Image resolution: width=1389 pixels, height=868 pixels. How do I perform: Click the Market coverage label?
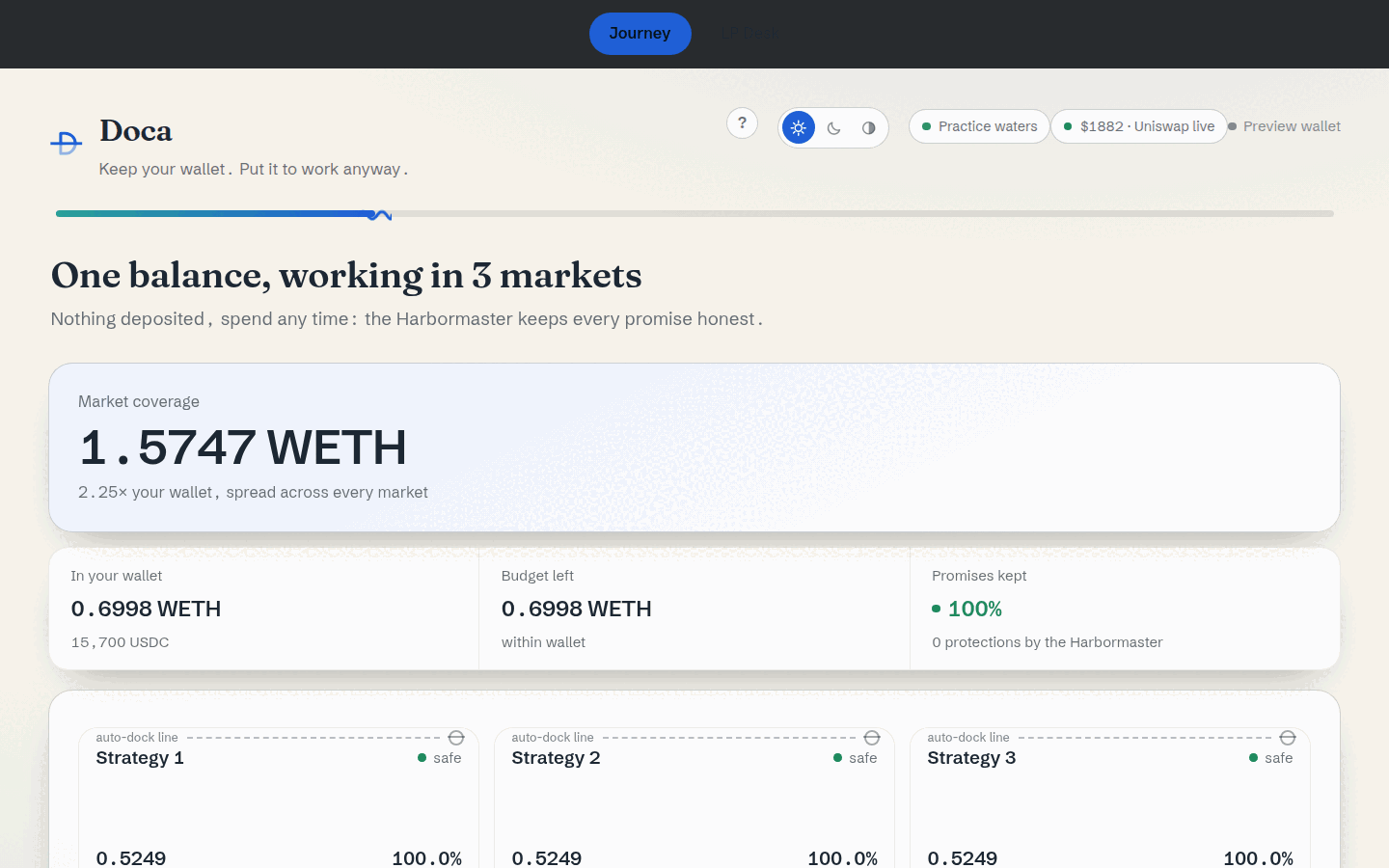pyautogui.click(x=139, y=401)
